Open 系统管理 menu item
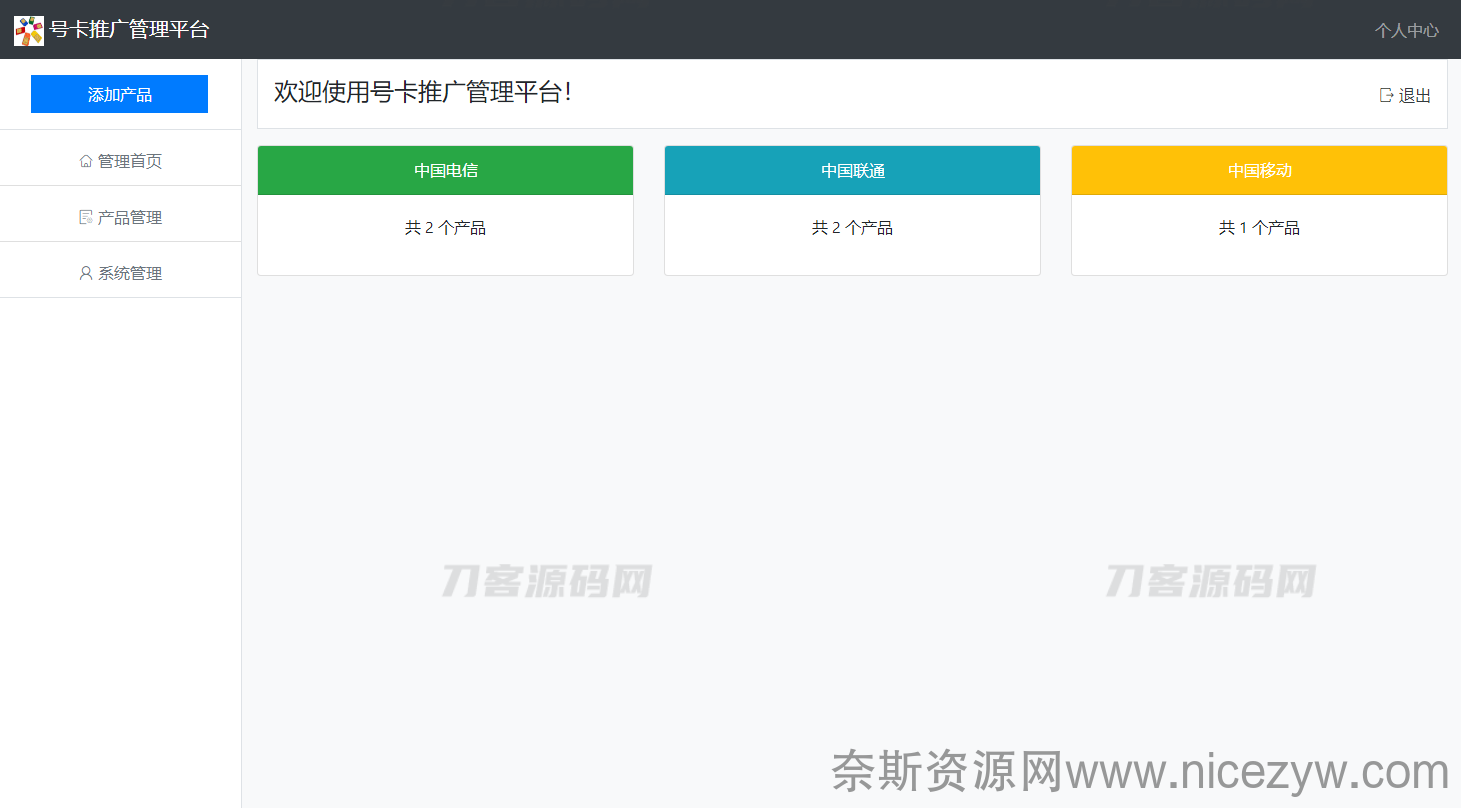1461x808 pixels. tap(120, 273)
